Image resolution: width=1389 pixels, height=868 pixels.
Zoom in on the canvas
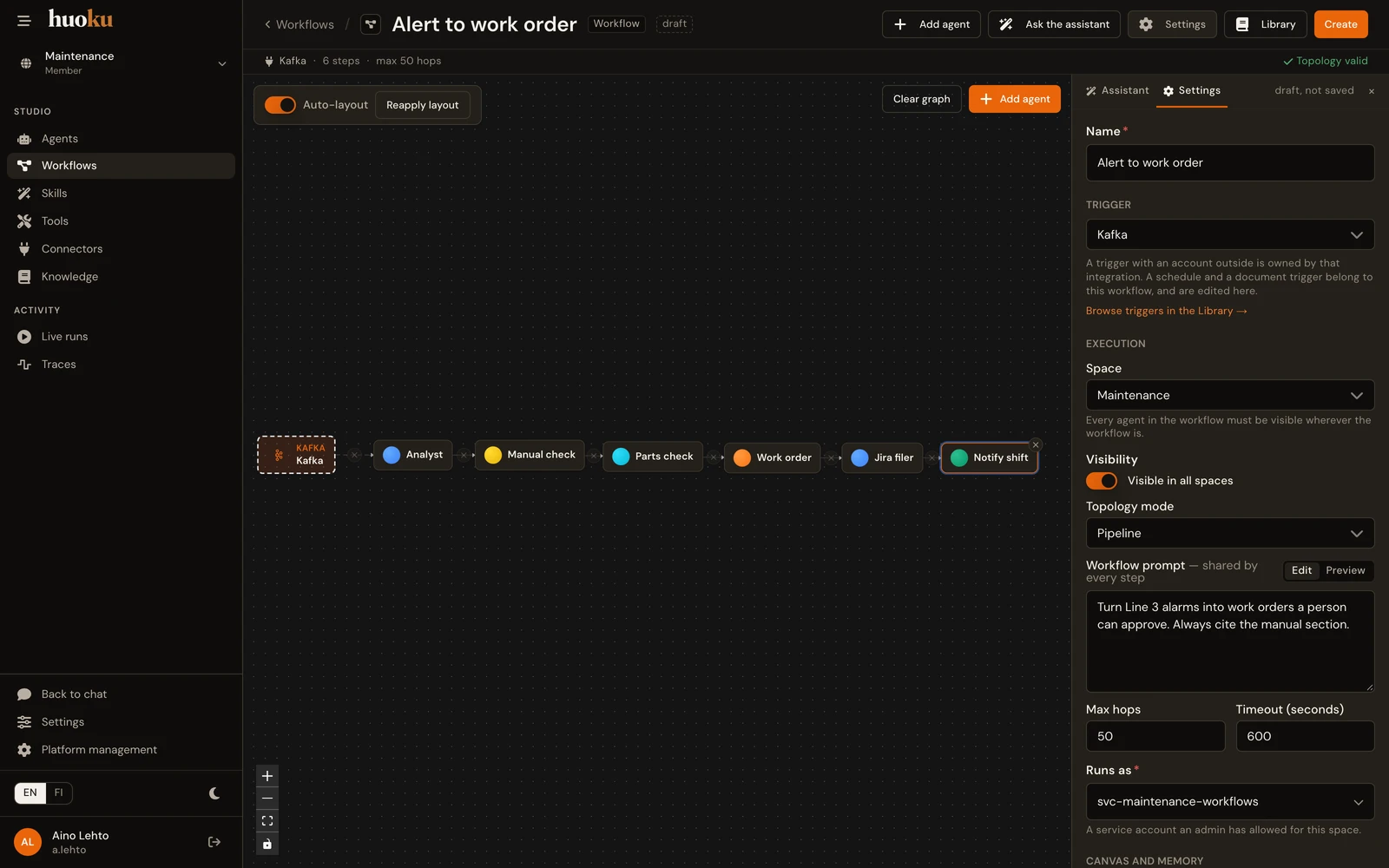(267, 776)
